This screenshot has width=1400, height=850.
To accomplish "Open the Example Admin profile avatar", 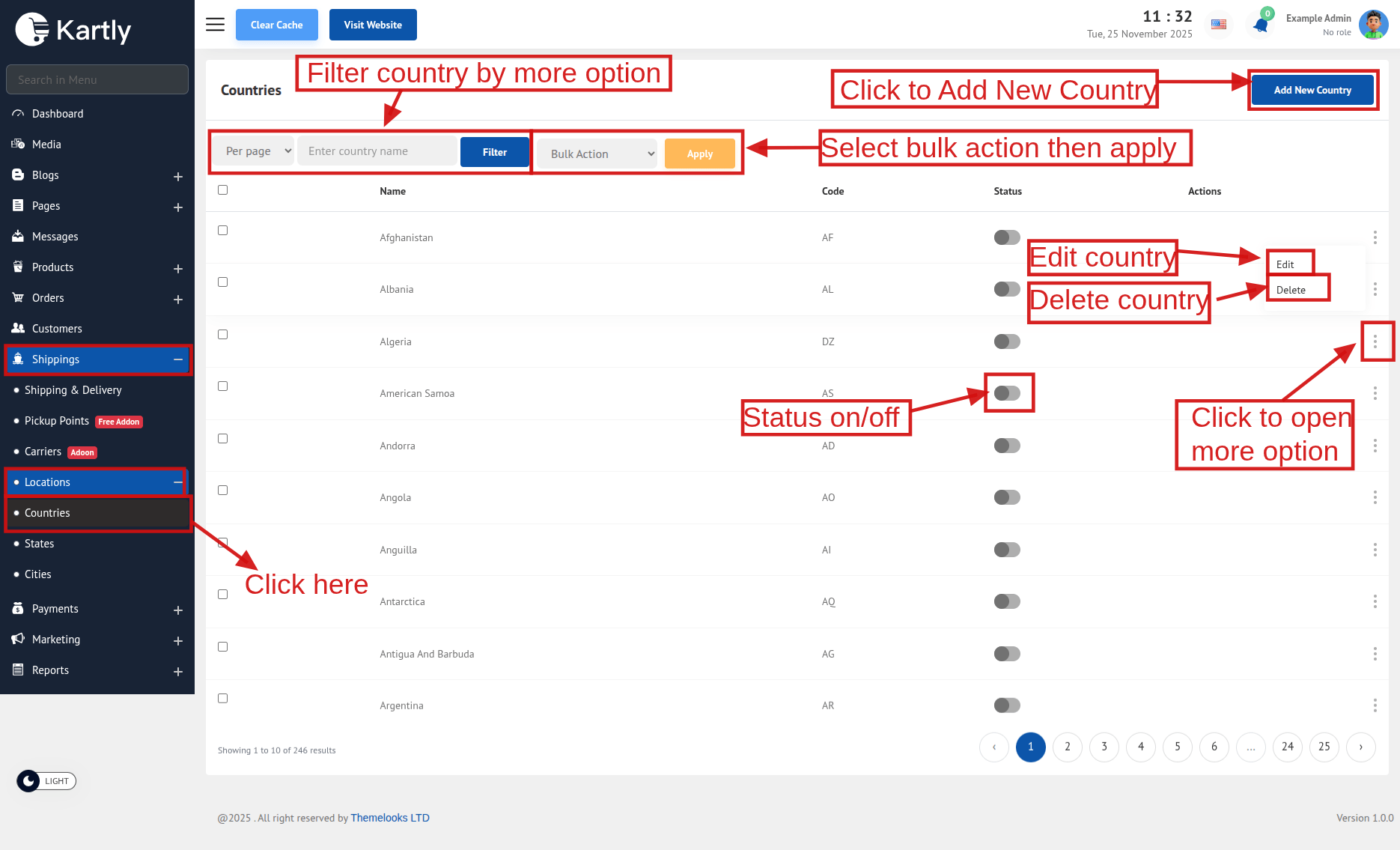I will [x=1373, y=25].
